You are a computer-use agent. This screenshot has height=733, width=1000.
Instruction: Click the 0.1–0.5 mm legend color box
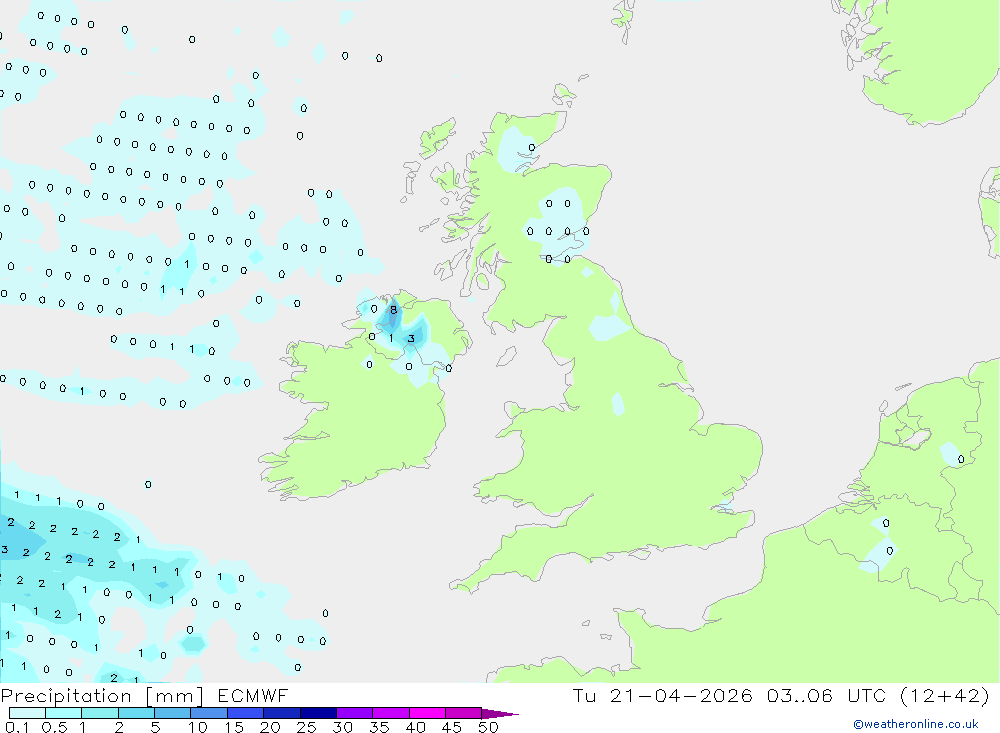coord(27,713)
